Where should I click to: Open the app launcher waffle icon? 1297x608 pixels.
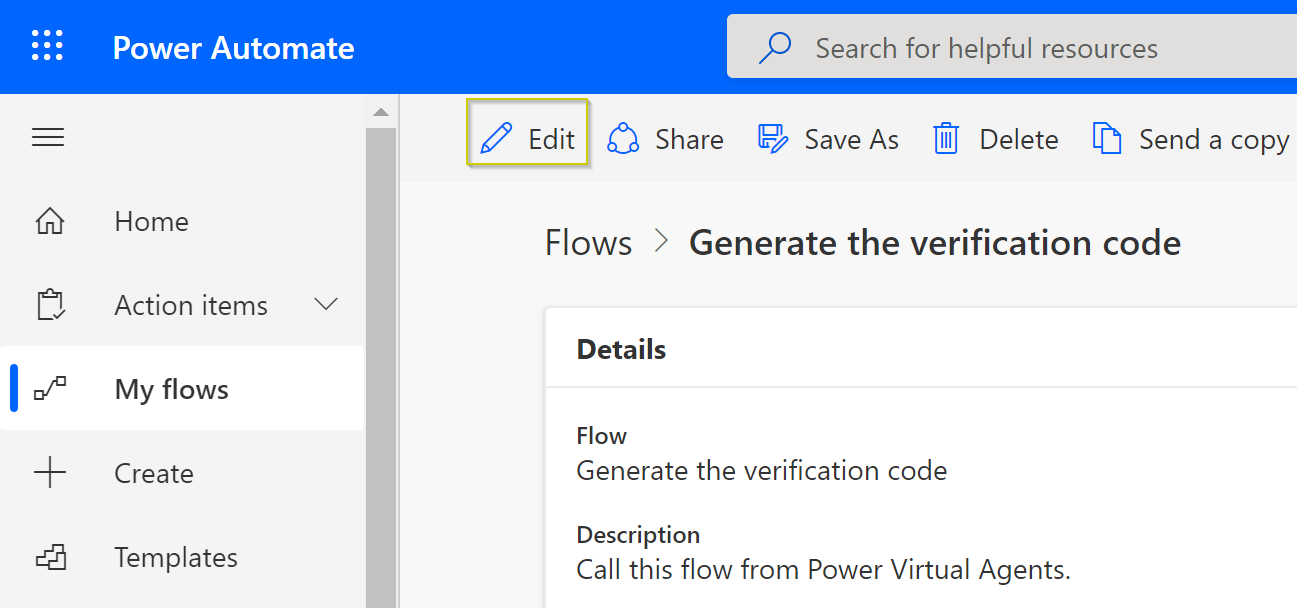[x=47, y=46]
